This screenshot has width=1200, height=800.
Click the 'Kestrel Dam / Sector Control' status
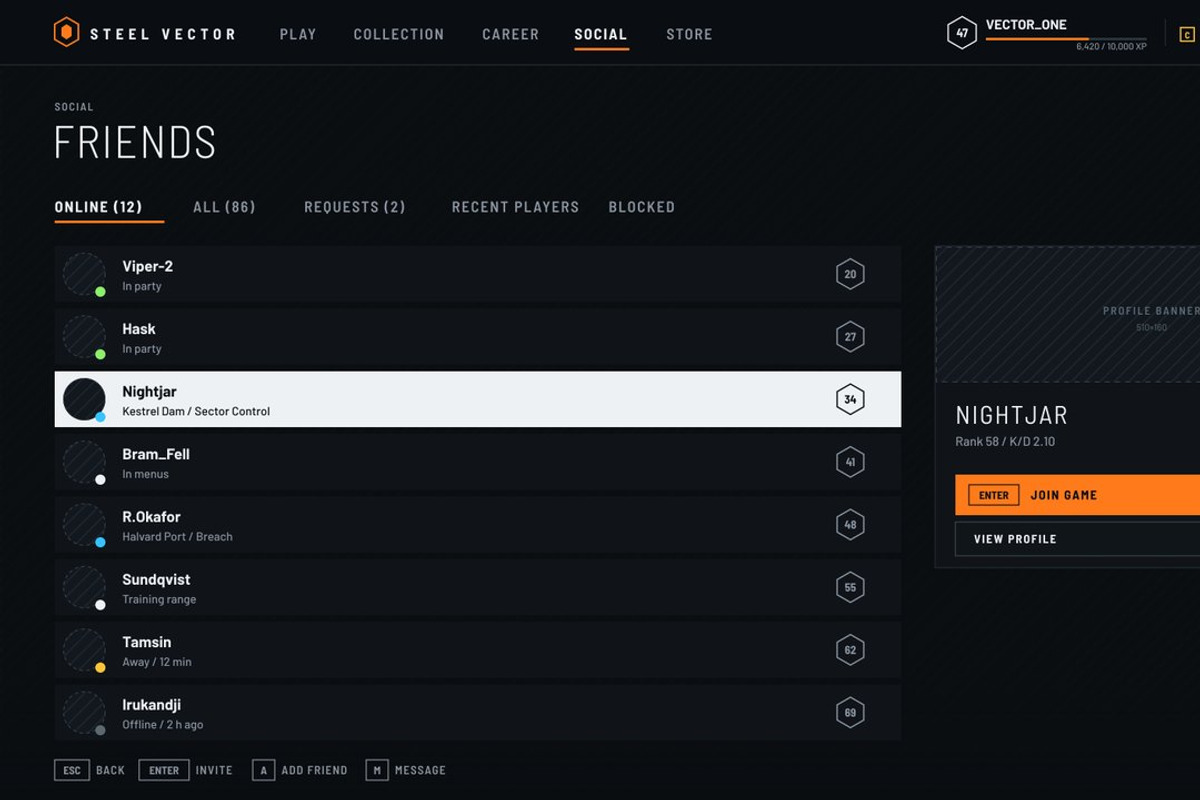click(x=196, y=411)
